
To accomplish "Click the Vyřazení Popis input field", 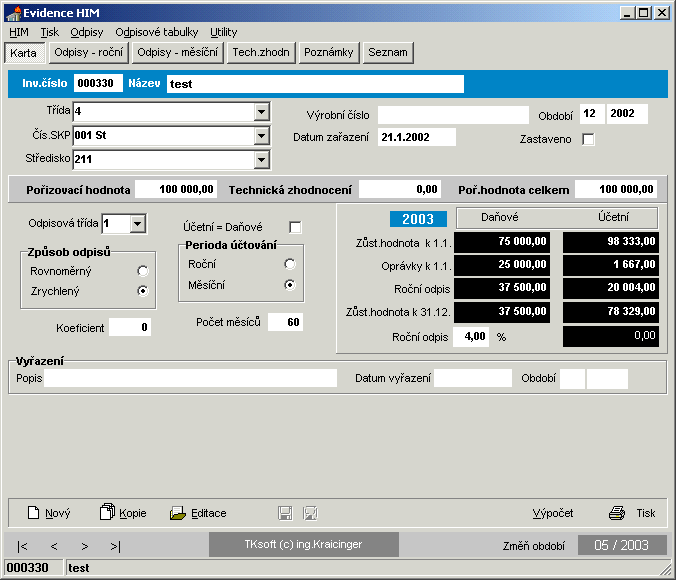I will [x=190, y=378].
